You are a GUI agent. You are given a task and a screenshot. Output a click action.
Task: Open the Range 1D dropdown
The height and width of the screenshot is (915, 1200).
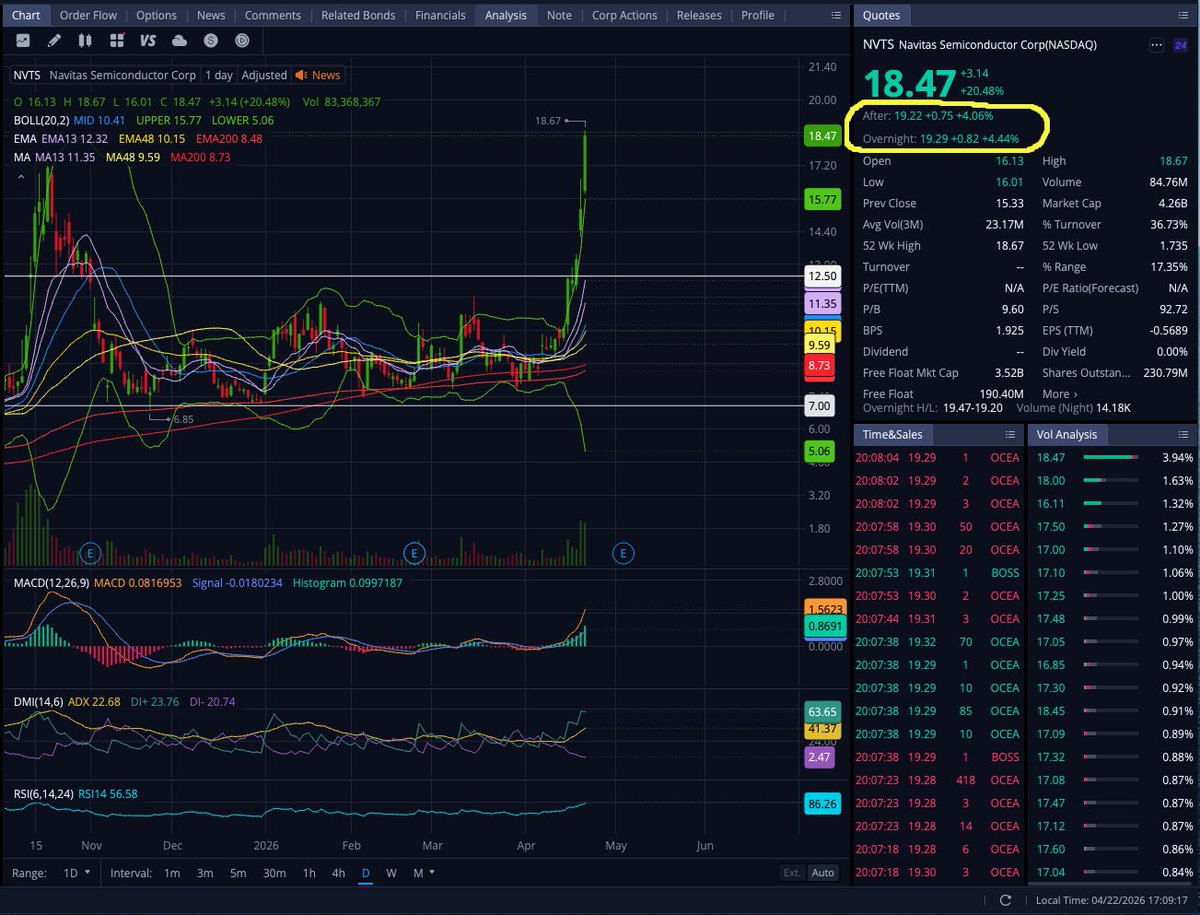(78, 873)
